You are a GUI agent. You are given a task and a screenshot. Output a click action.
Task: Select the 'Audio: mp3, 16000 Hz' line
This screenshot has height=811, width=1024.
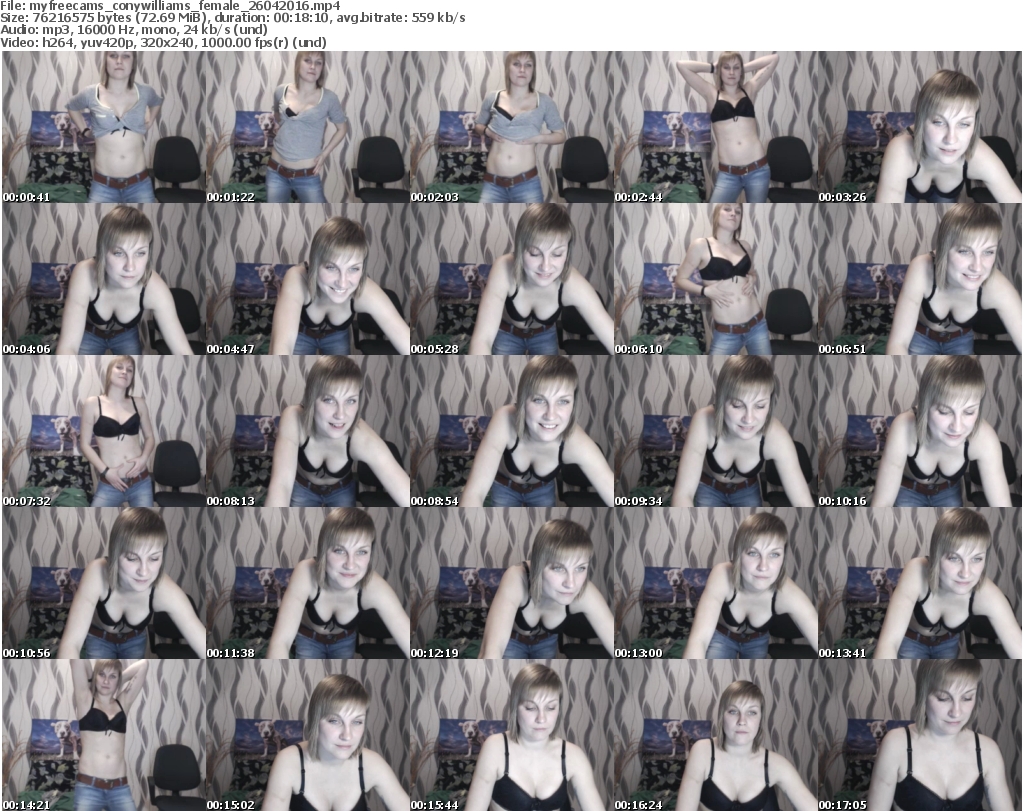tap(134, 30)
